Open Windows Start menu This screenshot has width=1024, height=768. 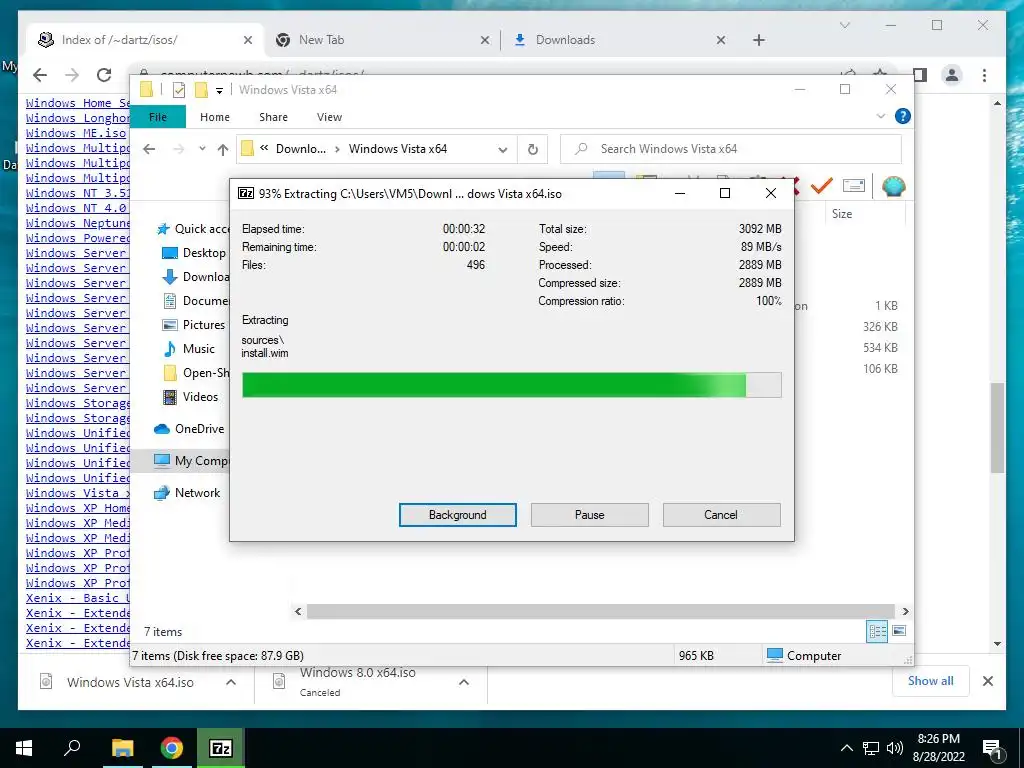pos(24,748)
